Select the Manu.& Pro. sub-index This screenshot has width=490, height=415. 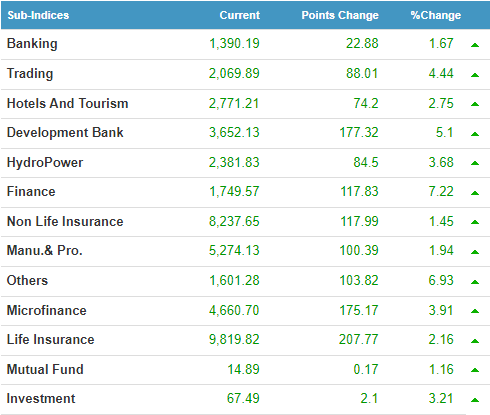click(x=44, y=250)
